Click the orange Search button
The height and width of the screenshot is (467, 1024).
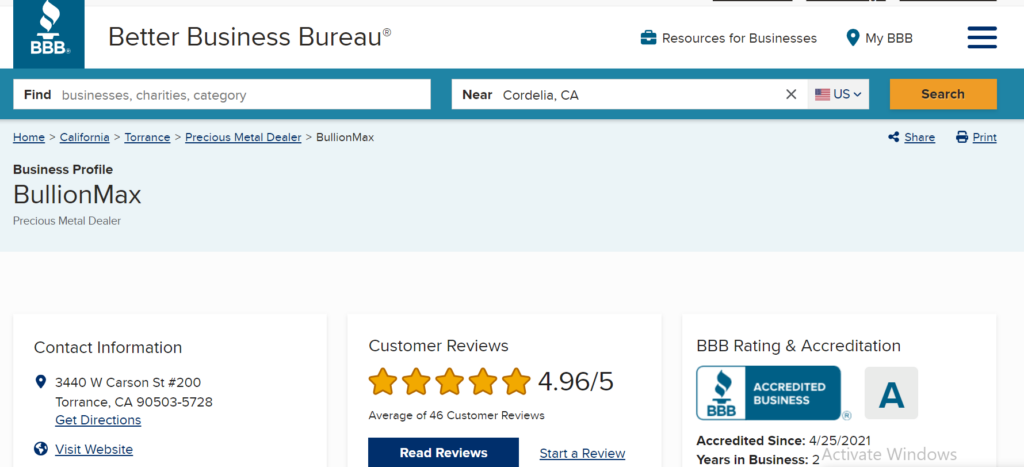pos(943,94)
